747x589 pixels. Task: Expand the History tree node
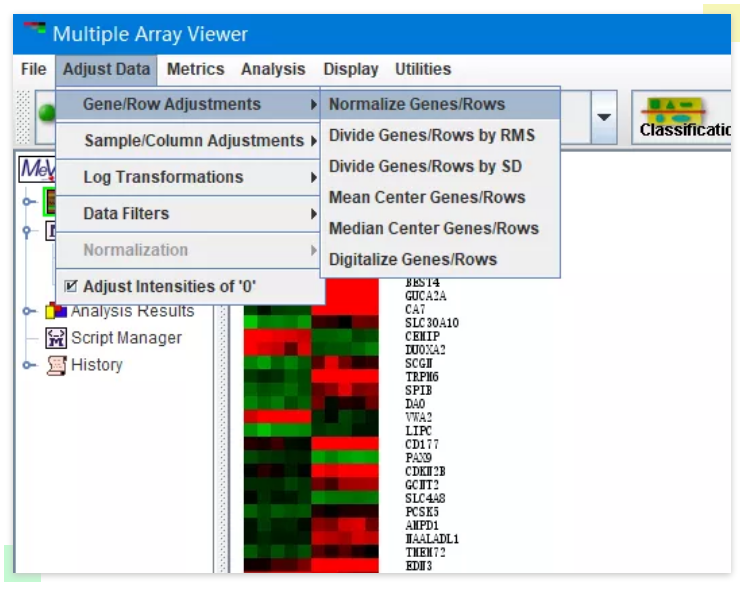click(28, 365)
